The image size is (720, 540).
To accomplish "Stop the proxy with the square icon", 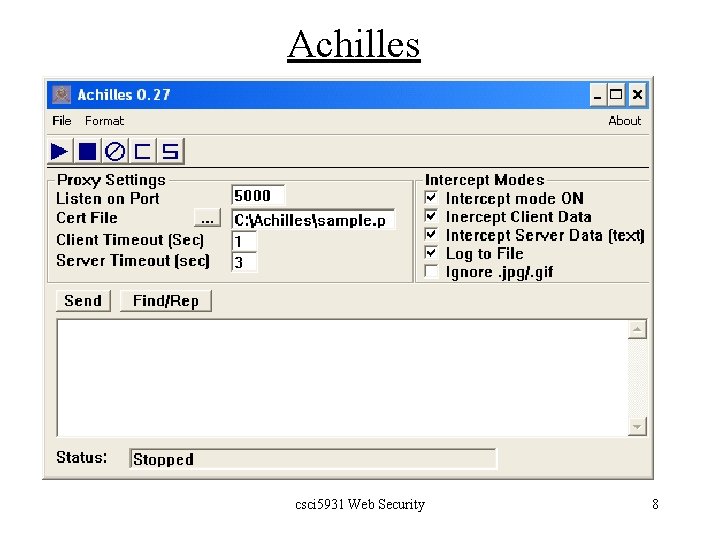I will (x=87, y=151).
